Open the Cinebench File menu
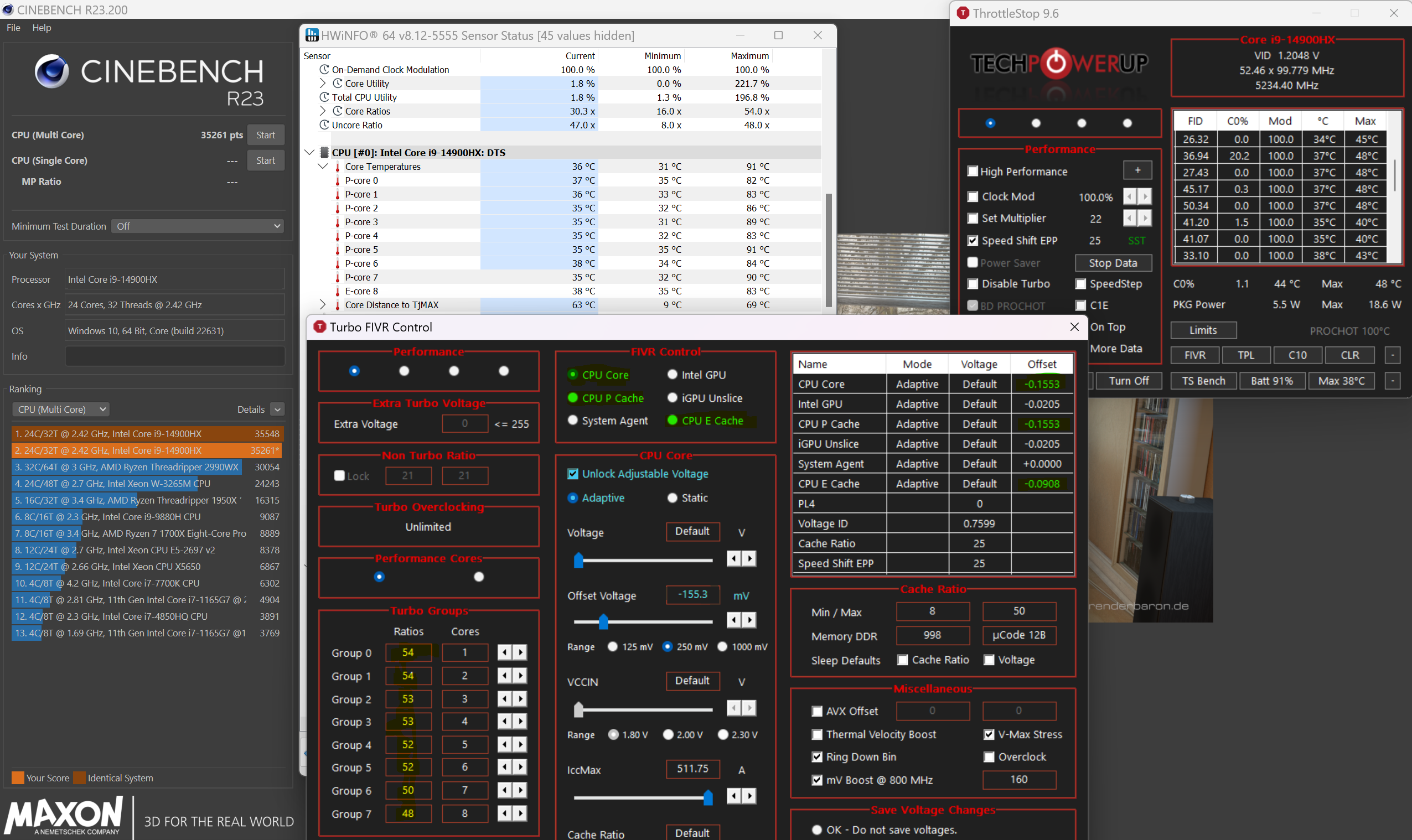 [14, 27]
